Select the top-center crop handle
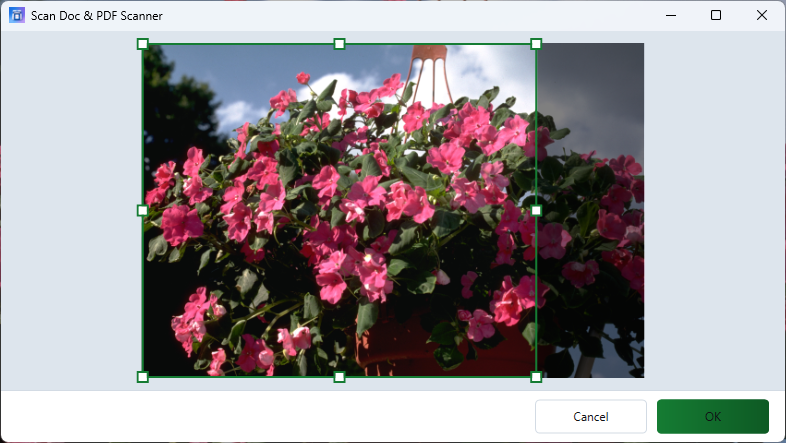This screenshot has width=786, height=443. click(339, 44)
